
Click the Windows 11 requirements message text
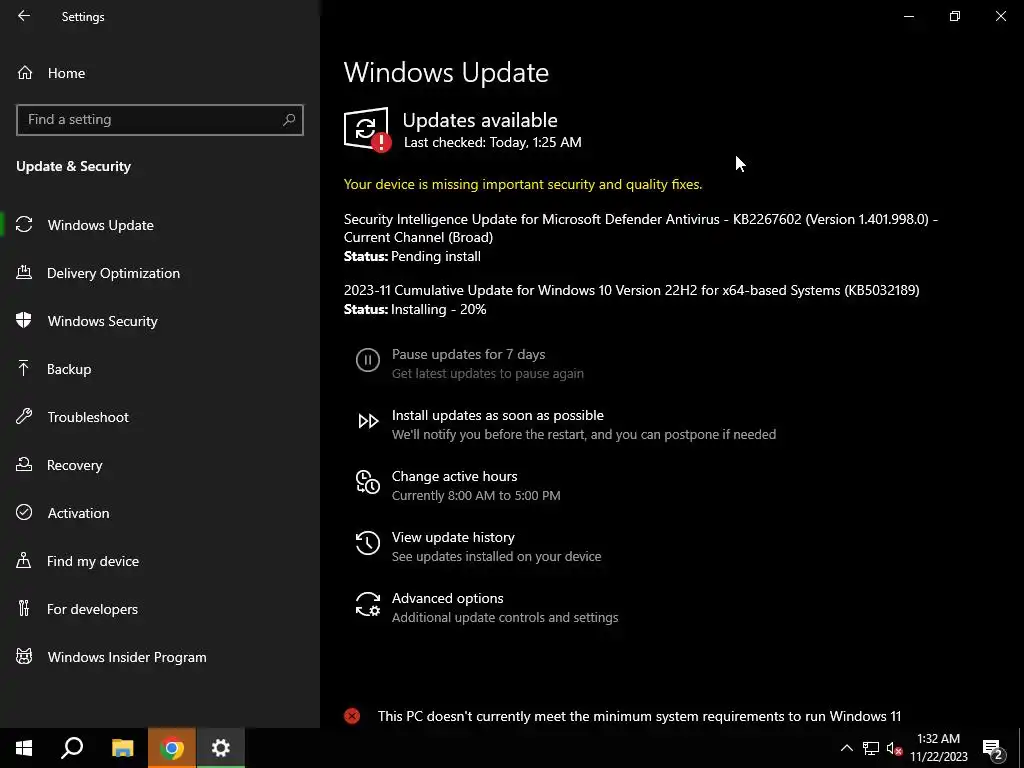tap(639, 716)
